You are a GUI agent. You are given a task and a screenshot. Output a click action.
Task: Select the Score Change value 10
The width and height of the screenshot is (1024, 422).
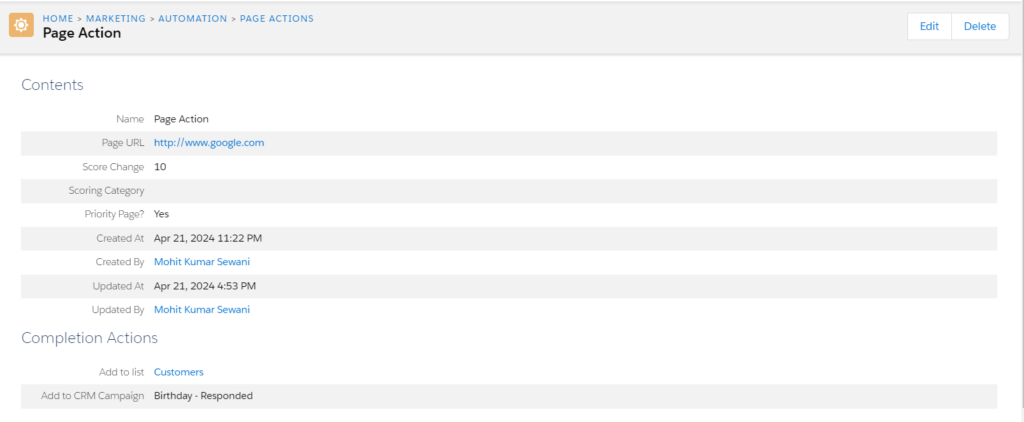(x=160, y=167)
